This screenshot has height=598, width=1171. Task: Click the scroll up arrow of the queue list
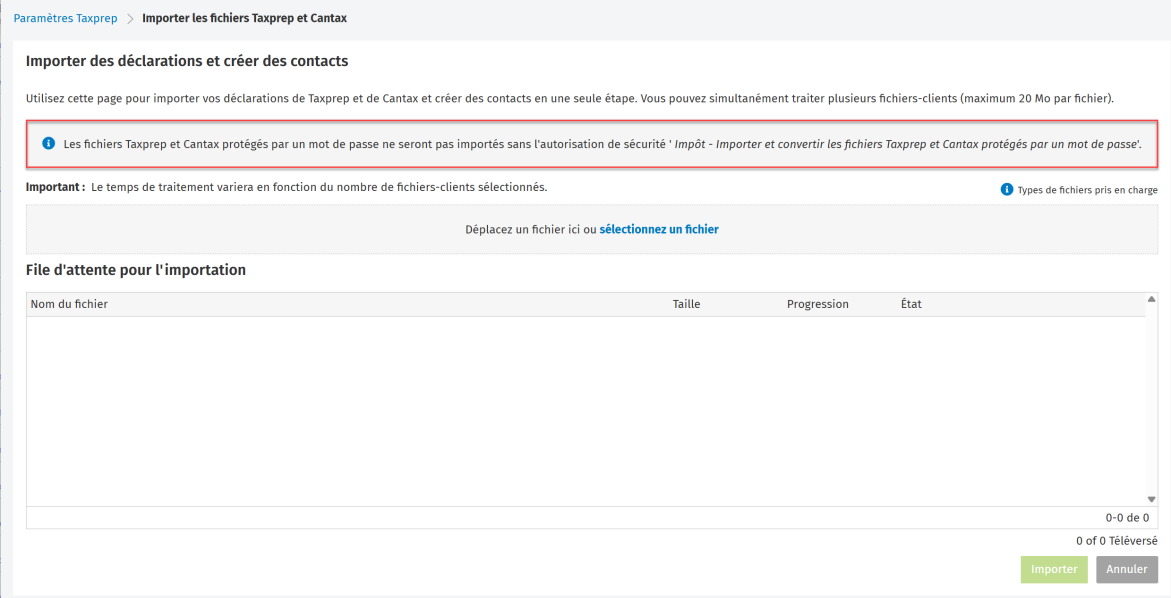[1151, 299]
